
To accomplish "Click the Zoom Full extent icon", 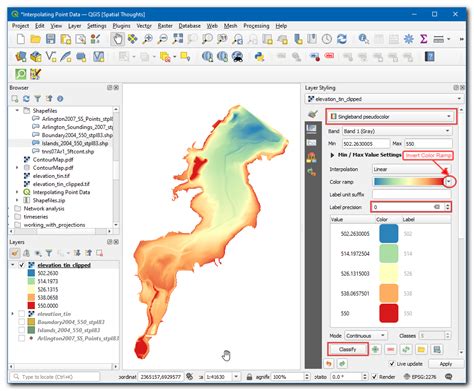I will pyautogui.click(x=178, y=39).
